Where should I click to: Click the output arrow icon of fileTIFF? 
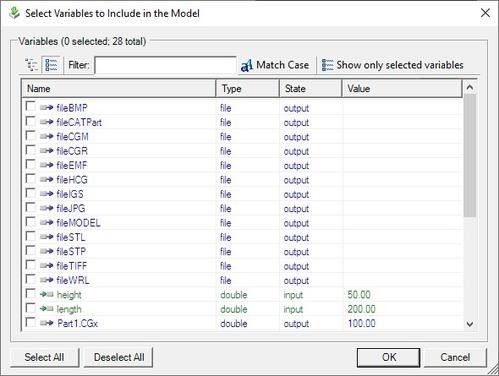pyautogui.click(x=46, y=265)
